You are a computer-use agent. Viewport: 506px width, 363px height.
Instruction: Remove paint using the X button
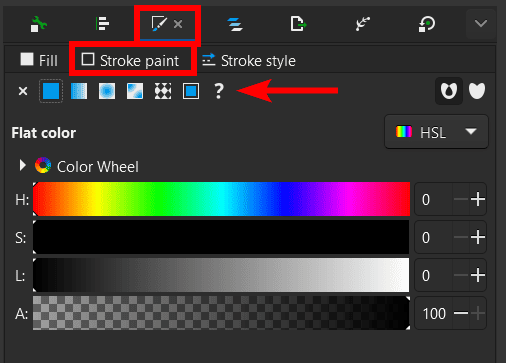tap(23, 91)
